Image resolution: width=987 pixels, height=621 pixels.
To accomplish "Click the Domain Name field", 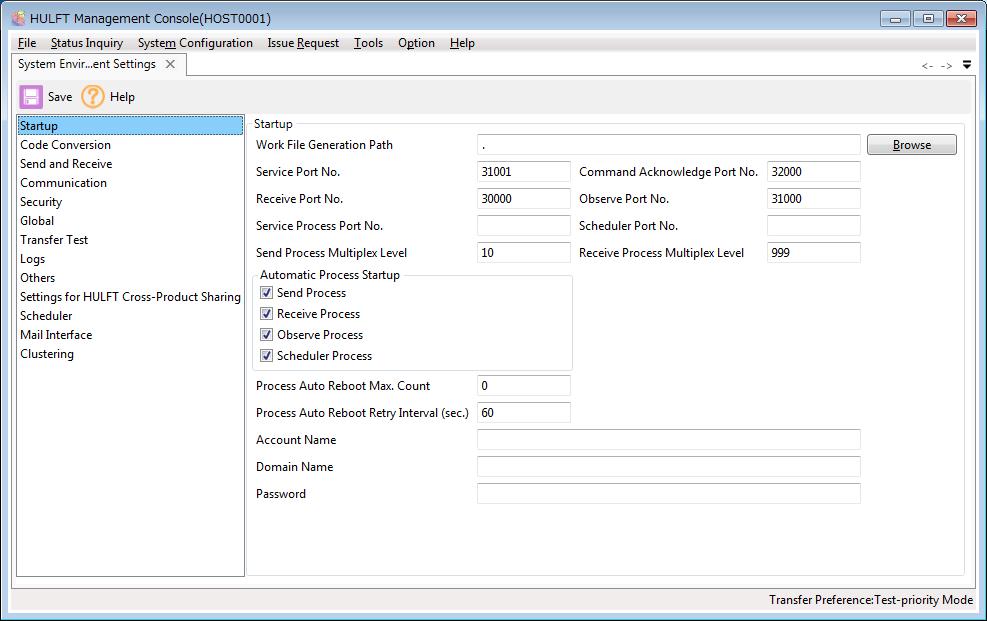I will click(x=668, y=467).
